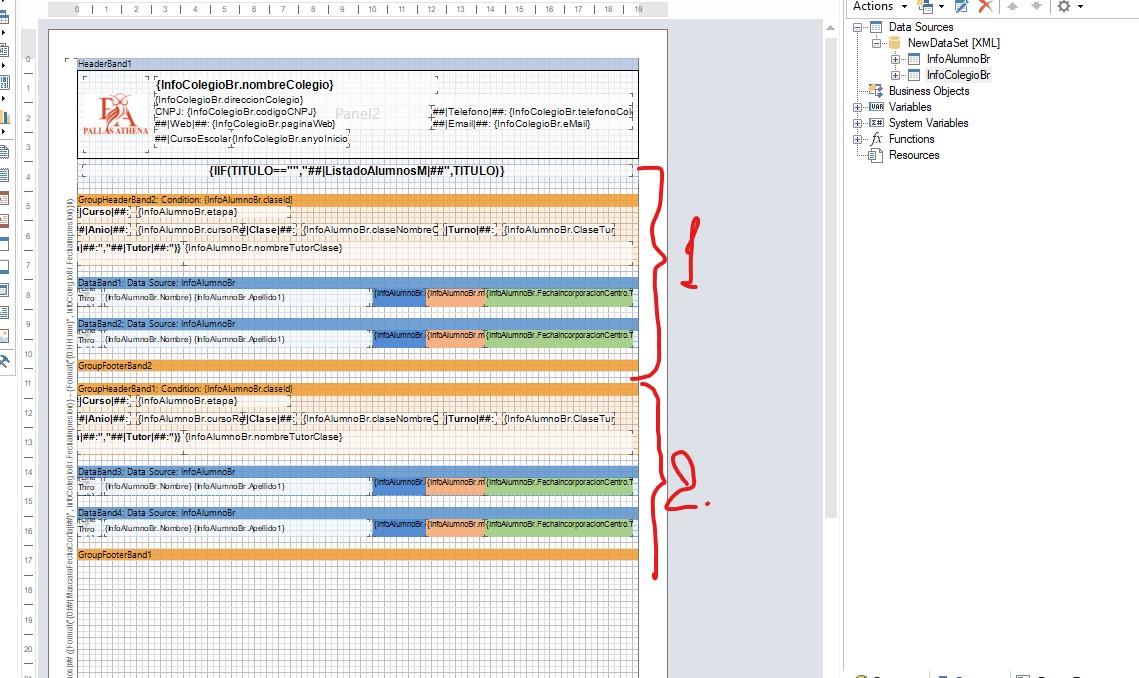Click the VAR Variables icon

pos(876,107)
